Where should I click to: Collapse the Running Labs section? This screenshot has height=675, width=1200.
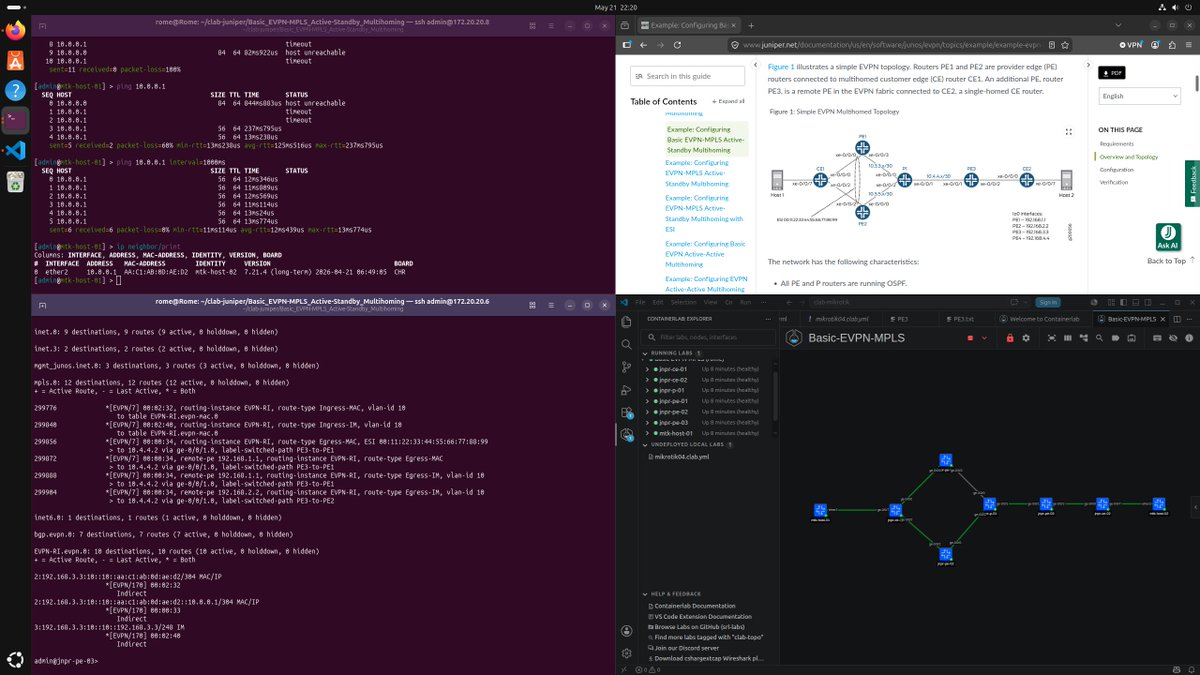[645, 353]
